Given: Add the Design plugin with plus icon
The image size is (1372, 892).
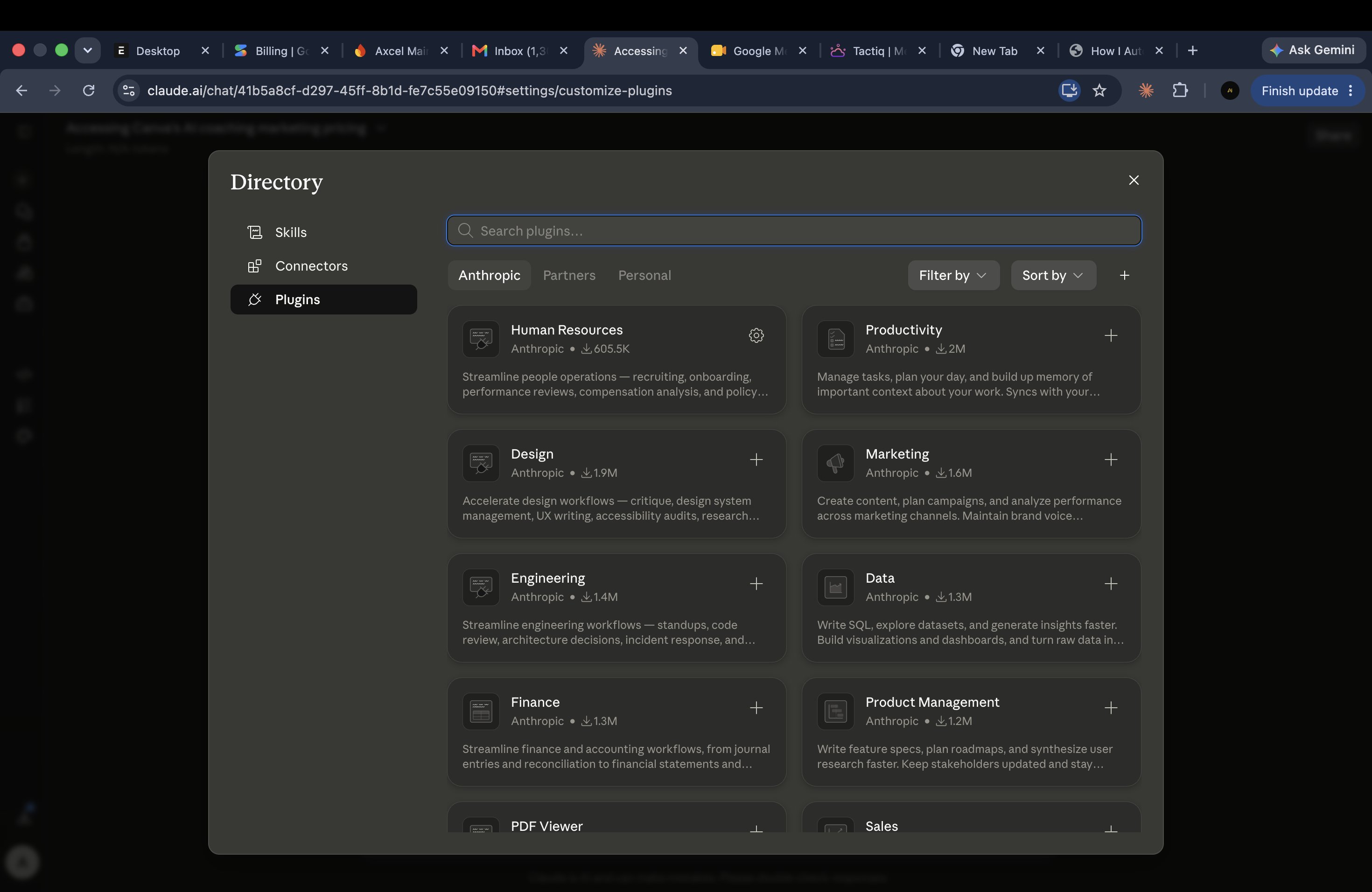Looking at the screenshot, I should (x=756, y=459).
